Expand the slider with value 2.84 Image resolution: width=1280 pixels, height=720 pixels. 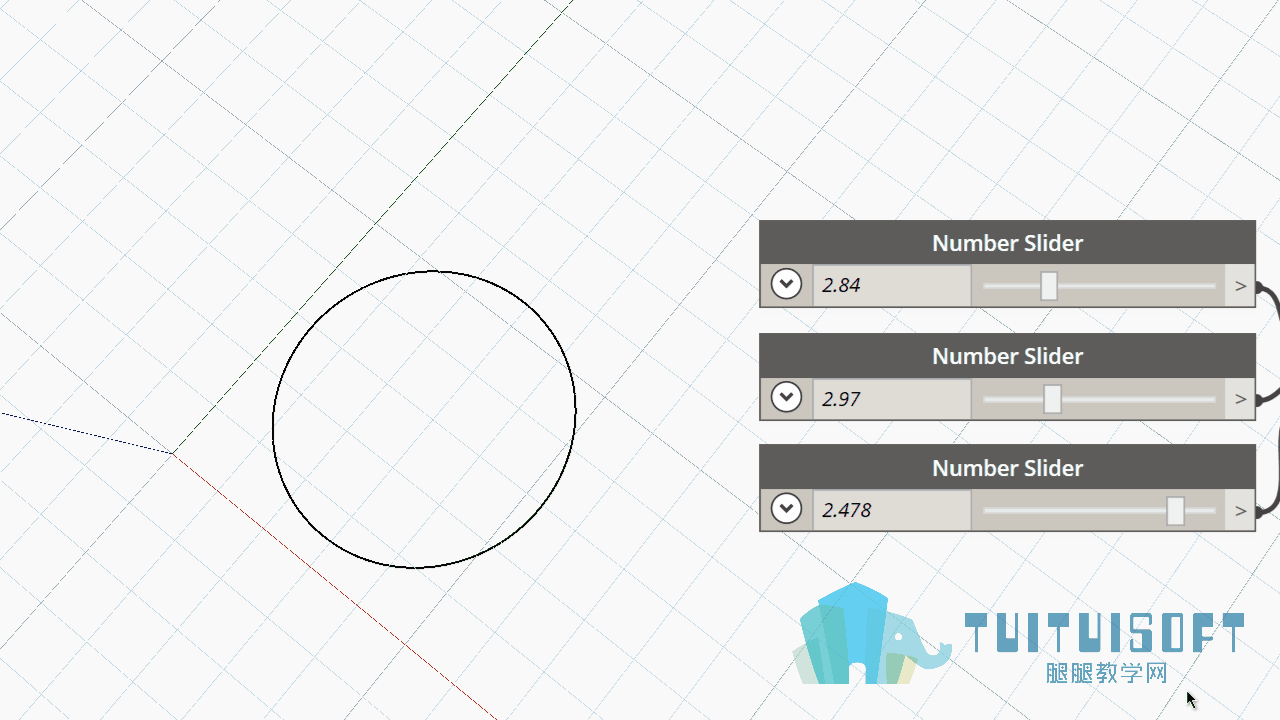point(787,285)
